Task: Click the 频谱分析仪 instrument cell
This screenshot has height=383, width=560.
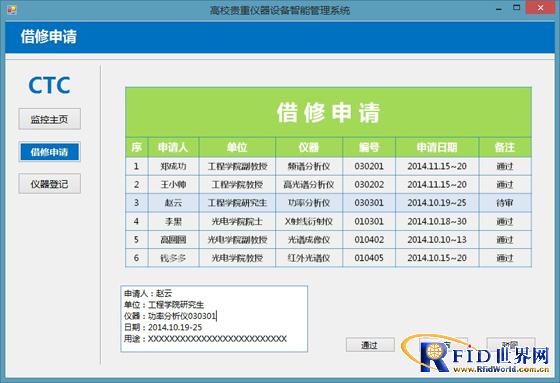Action: tap(309, 166)
